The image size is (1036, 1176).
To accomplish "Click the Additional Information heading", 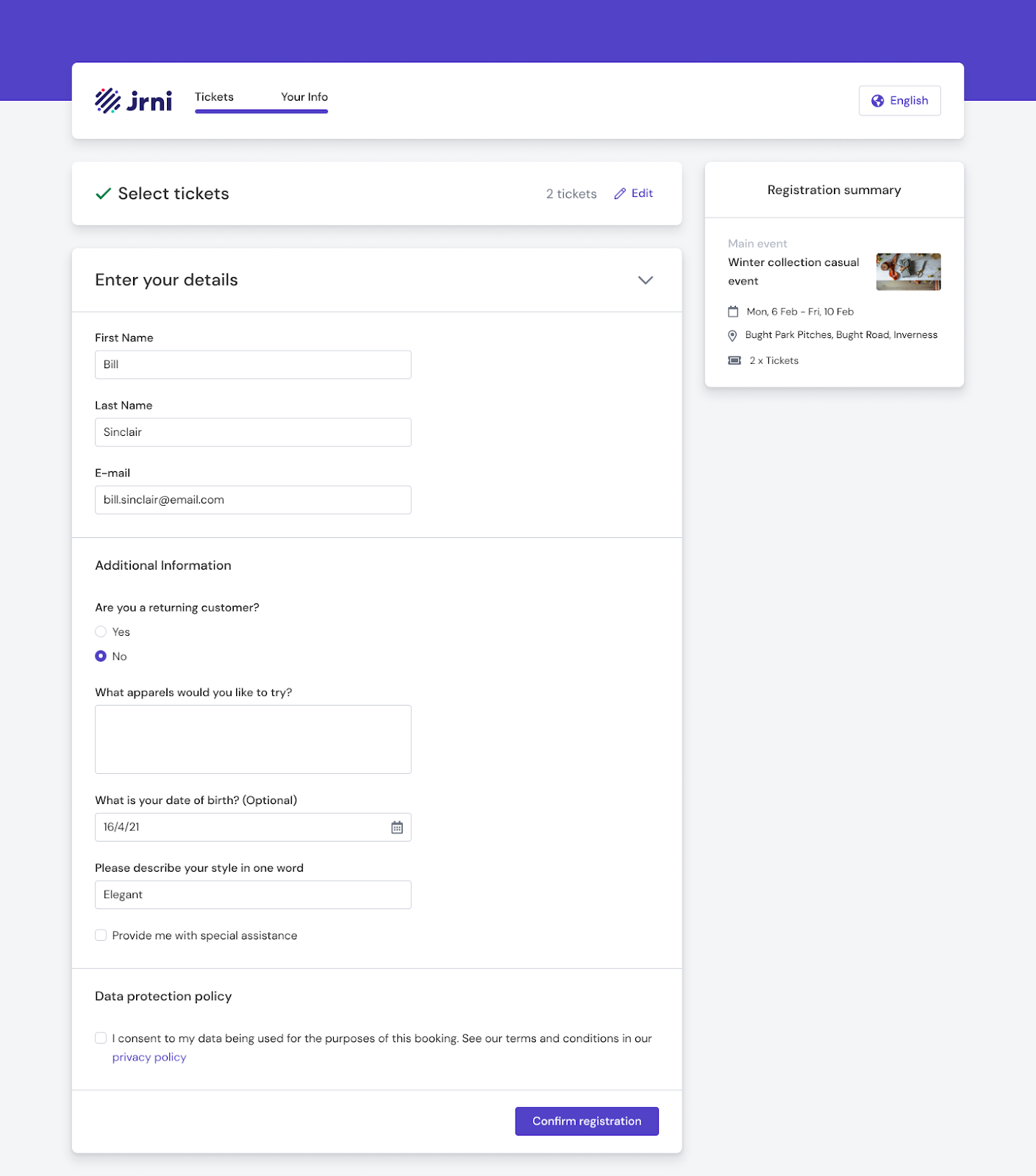I will [163, 565].
